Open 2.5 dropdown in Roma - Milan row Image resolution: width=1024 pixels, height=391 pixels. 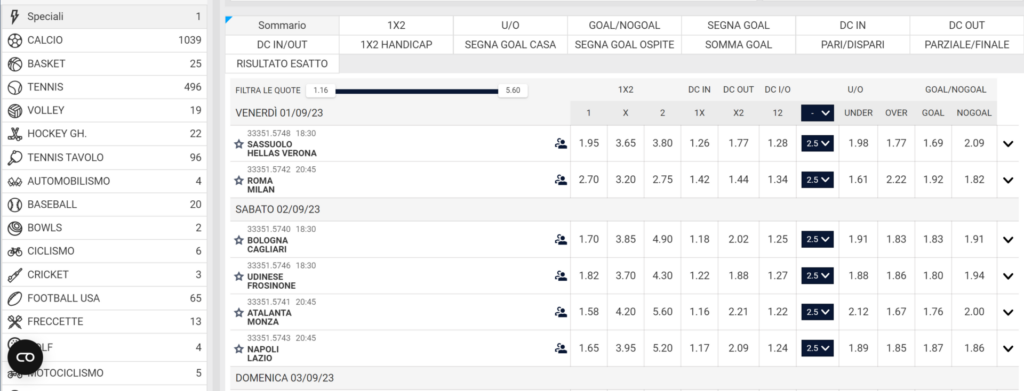[817, 180]
